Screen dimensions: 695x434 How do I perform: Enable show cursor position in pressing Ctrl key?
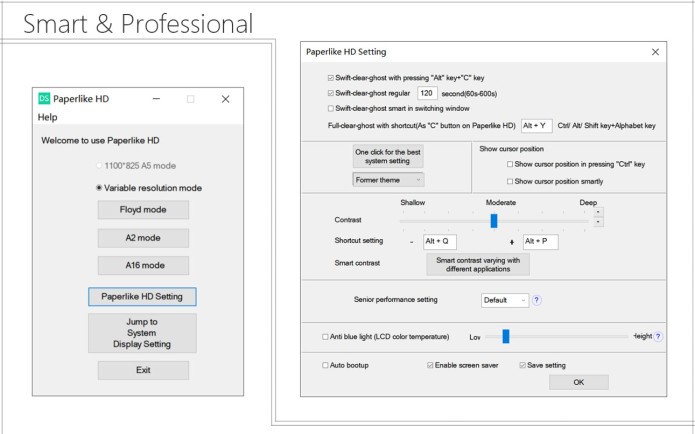click(x=510, y=164)
